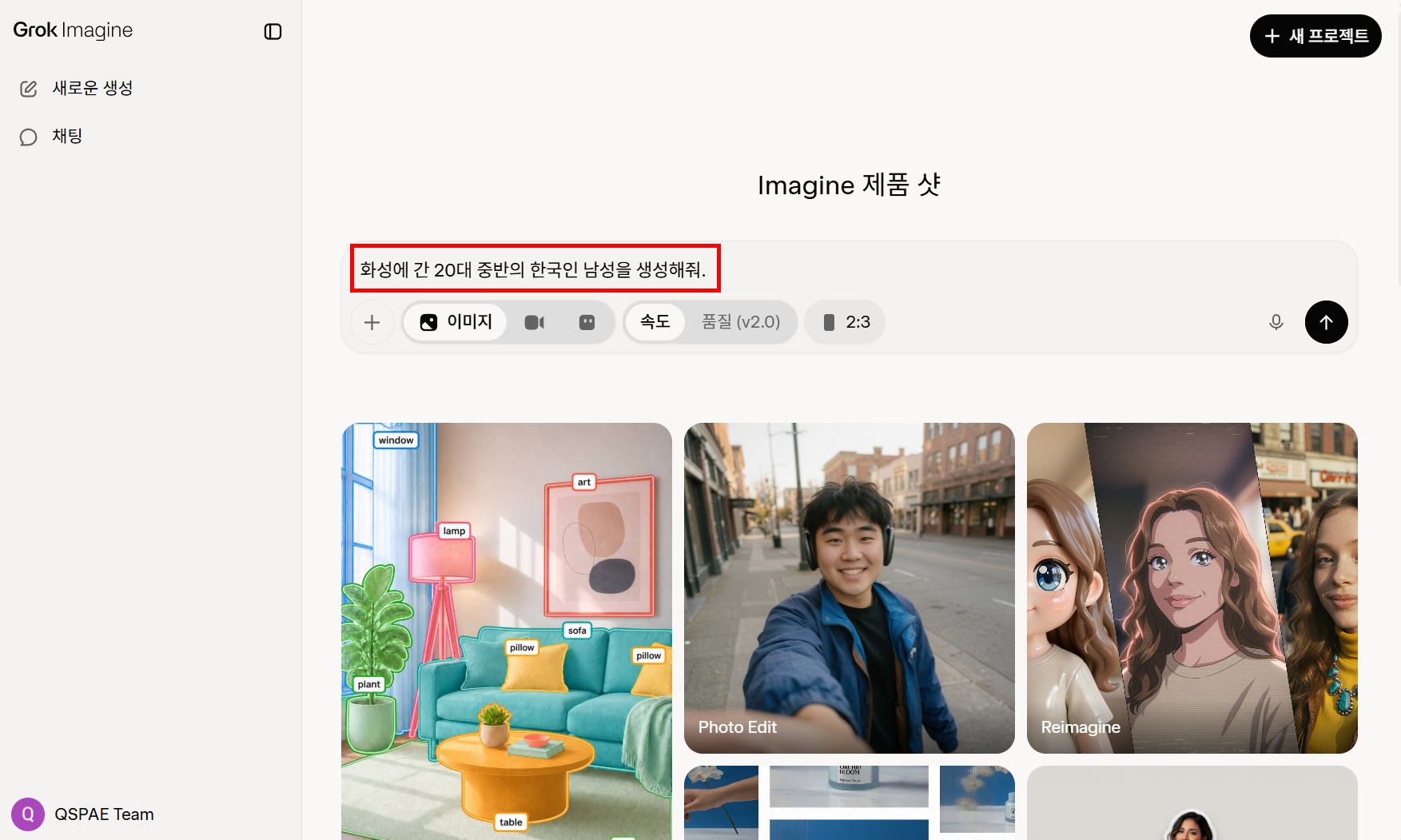The image size is (1401, 840).
Task: Click the 새로운 생성 edit icon
Action: point(29,89)
